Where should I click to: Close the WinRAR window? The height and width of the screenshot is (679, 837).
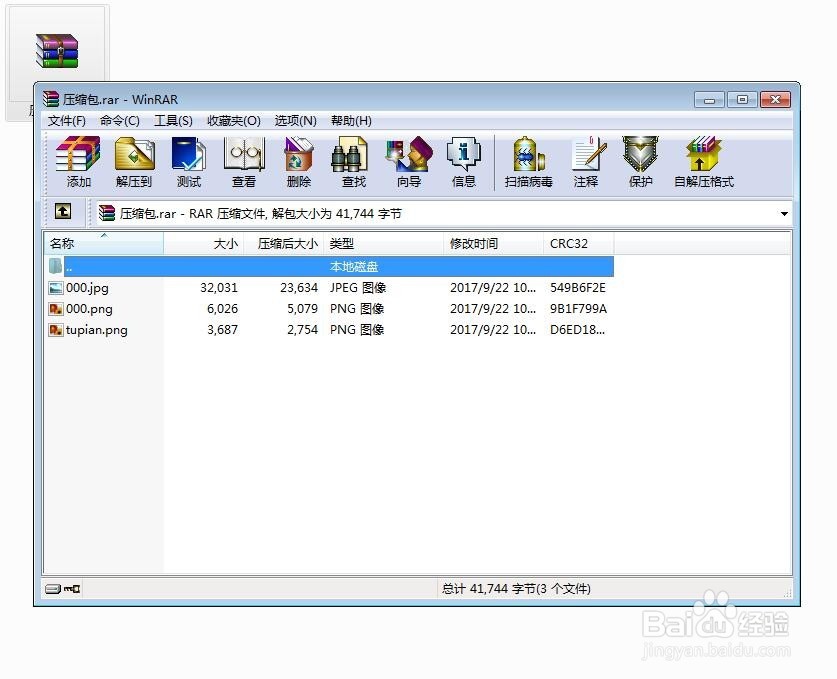click(x=776, y=100)
